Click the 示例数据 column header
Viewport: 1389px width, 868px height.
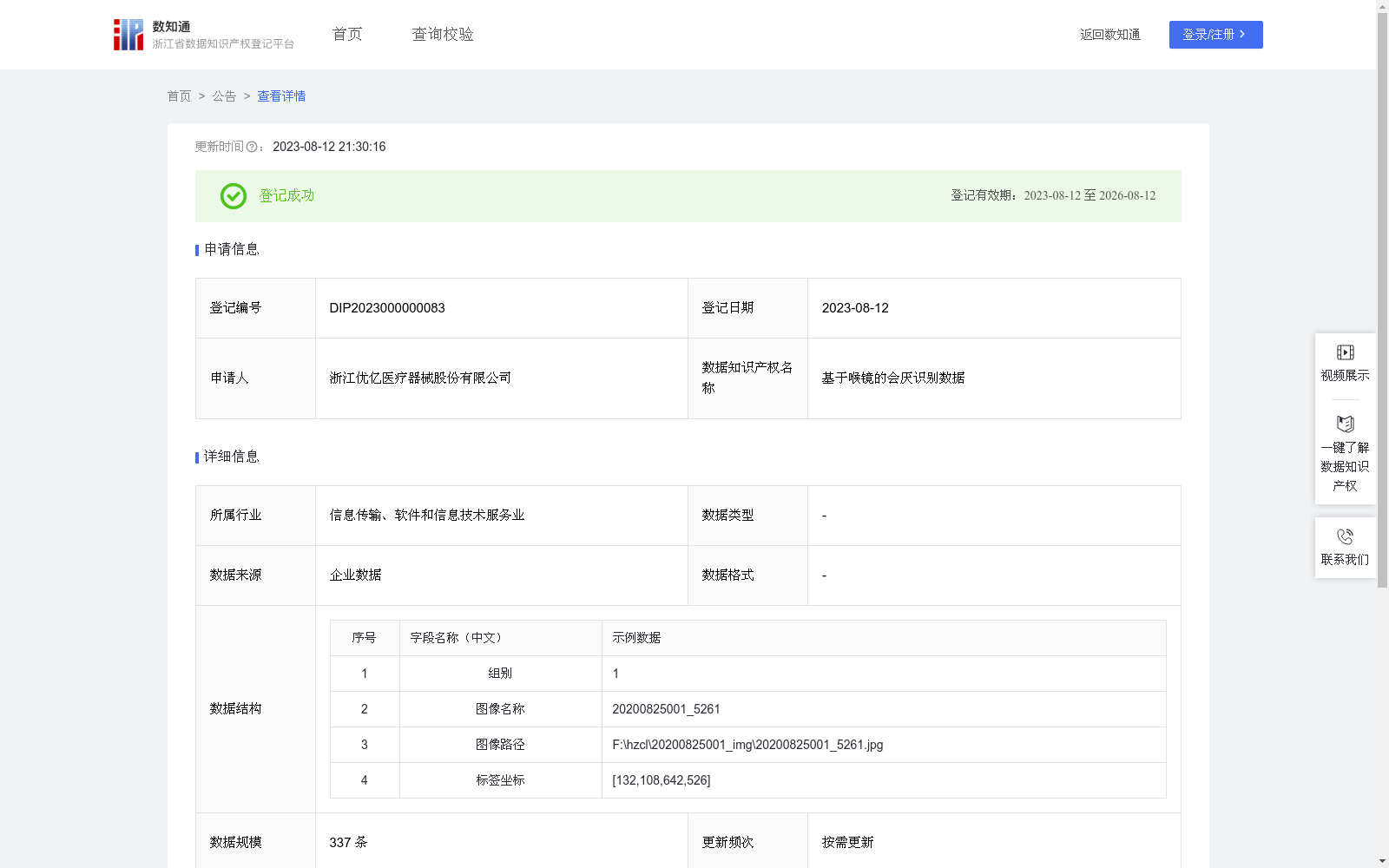(884, 638)
